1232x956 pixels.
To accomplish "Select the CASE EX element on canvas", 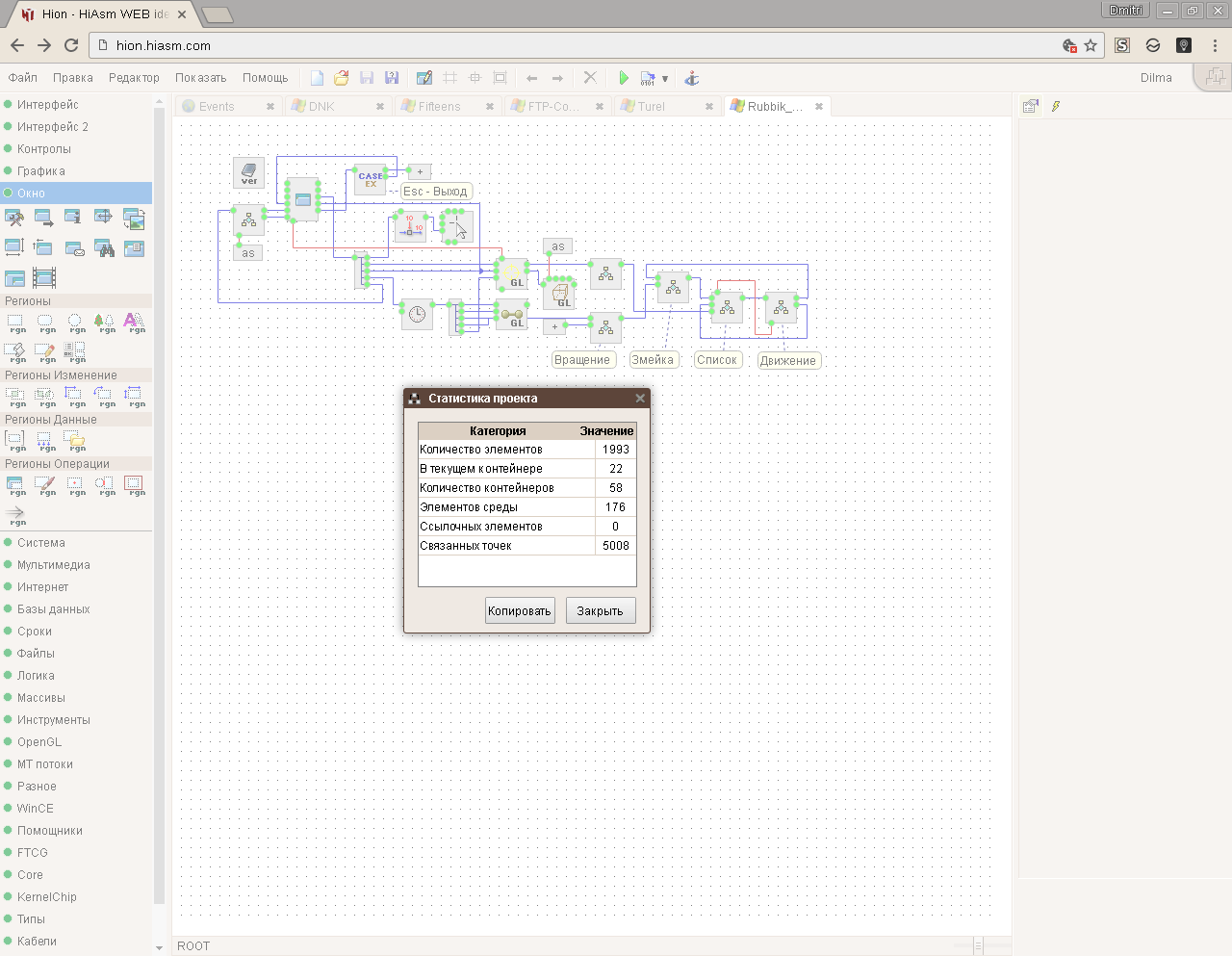I will 371,180.
